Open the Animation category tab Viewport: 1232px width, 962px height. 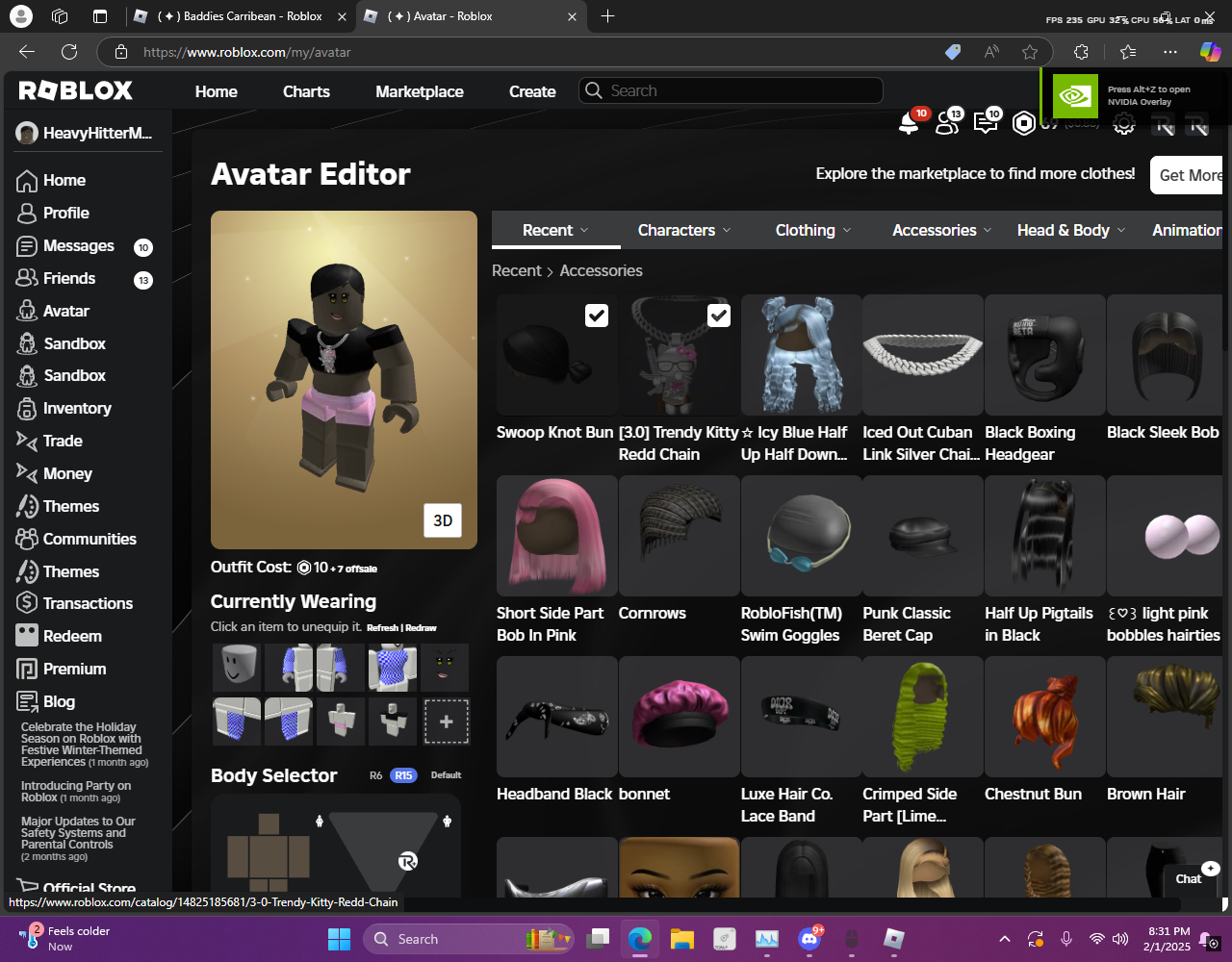coord(1187,230)
